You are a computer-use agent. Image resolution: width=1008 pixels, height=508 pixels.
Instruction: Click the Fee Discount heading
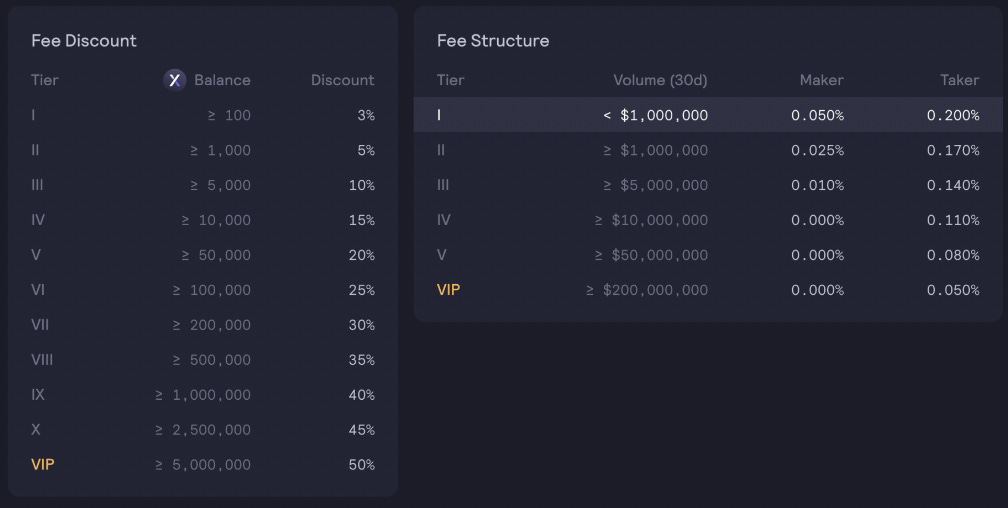coord(84,41)
